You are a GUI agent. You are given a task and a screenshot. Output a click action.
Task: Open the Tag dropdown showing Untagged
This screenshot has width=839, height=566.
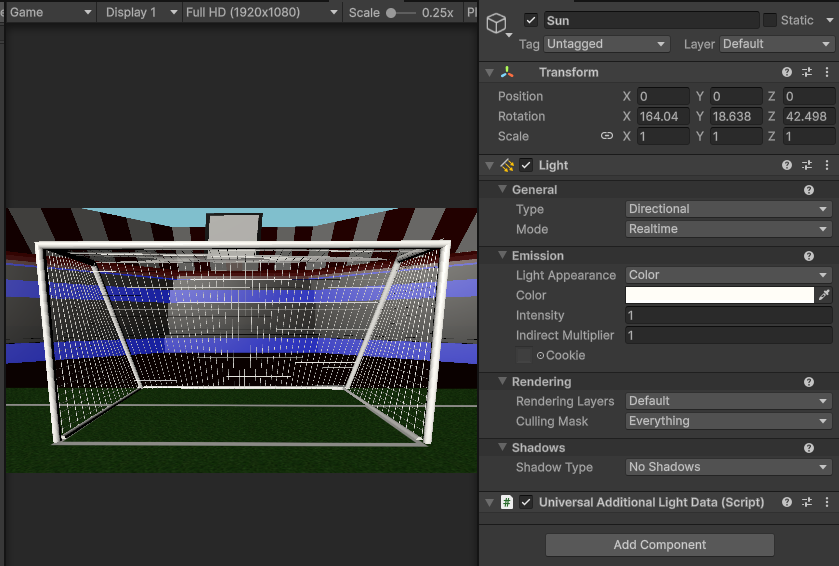(x=607, y=44)
